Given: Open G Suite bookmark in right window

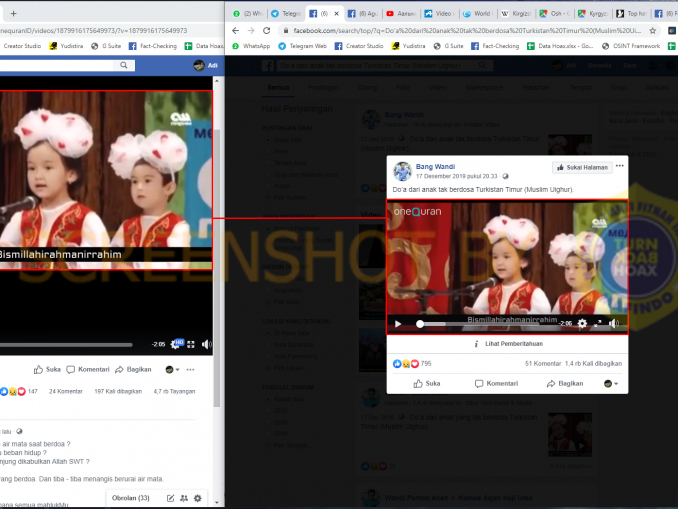Looking at the screenshot, I should tap(448, 46).
